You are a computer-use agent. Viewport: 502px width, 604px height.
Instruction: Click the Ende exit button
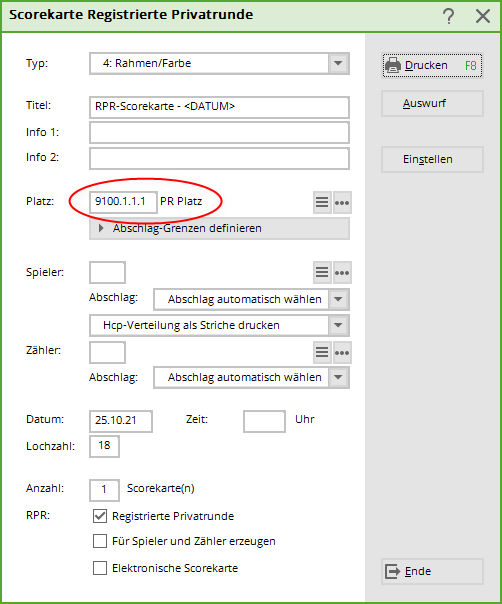click(432, 571)
